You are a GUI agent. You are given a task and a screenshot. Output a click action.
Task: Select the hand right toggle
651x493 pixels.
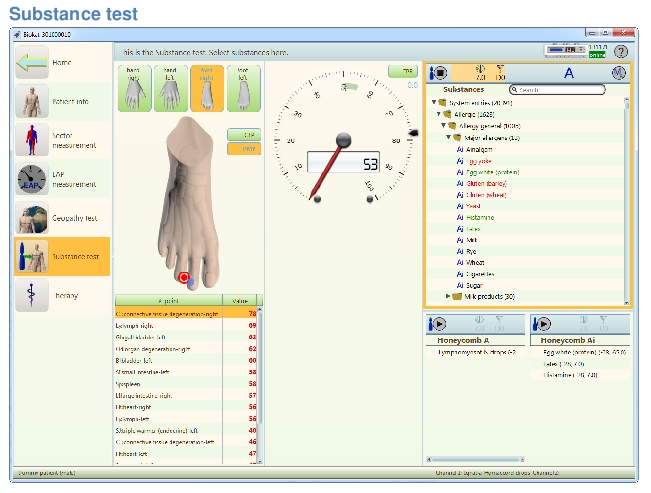click(132, 86)
